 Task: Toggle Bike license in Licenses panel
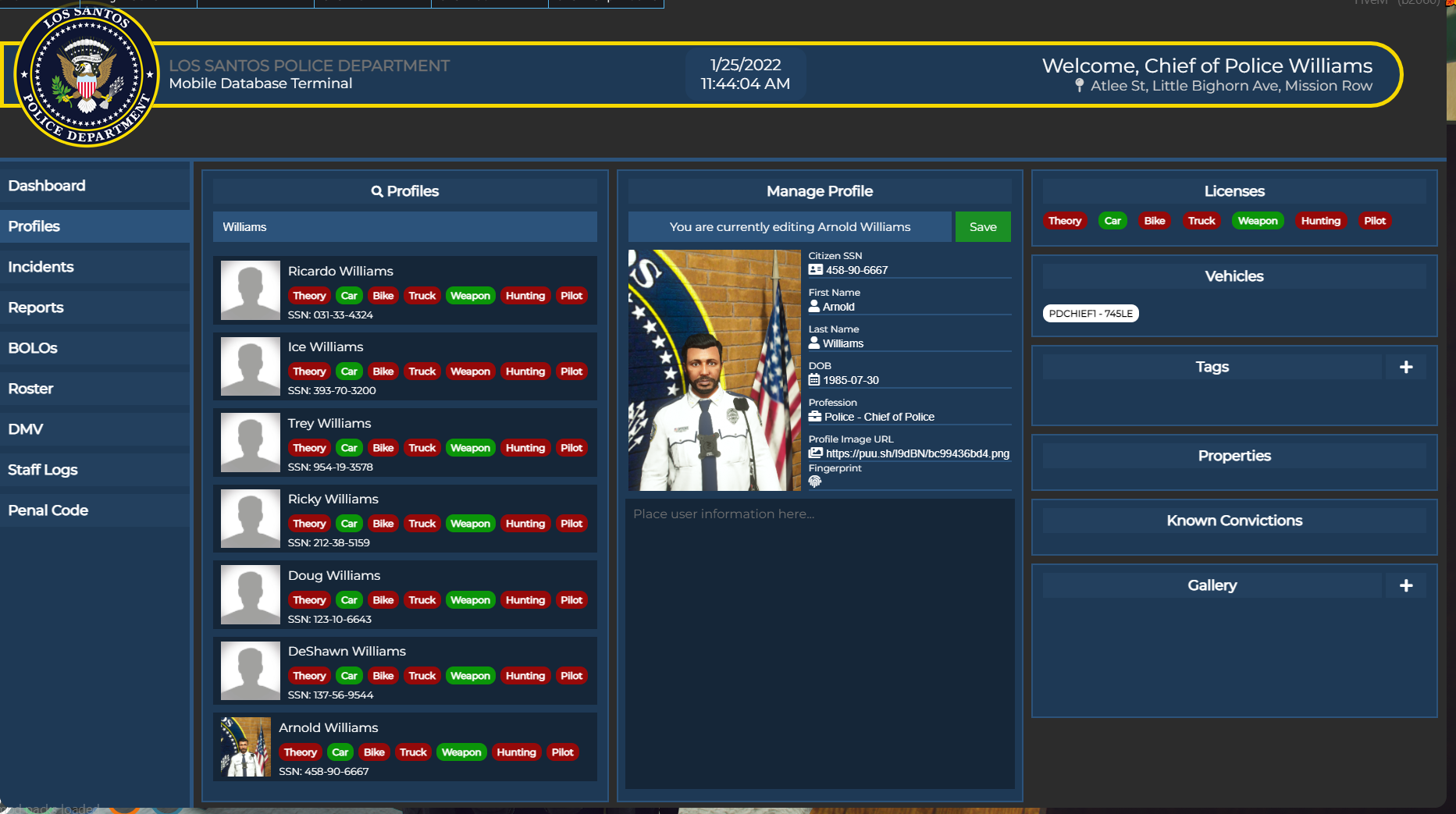point(1155,221)
